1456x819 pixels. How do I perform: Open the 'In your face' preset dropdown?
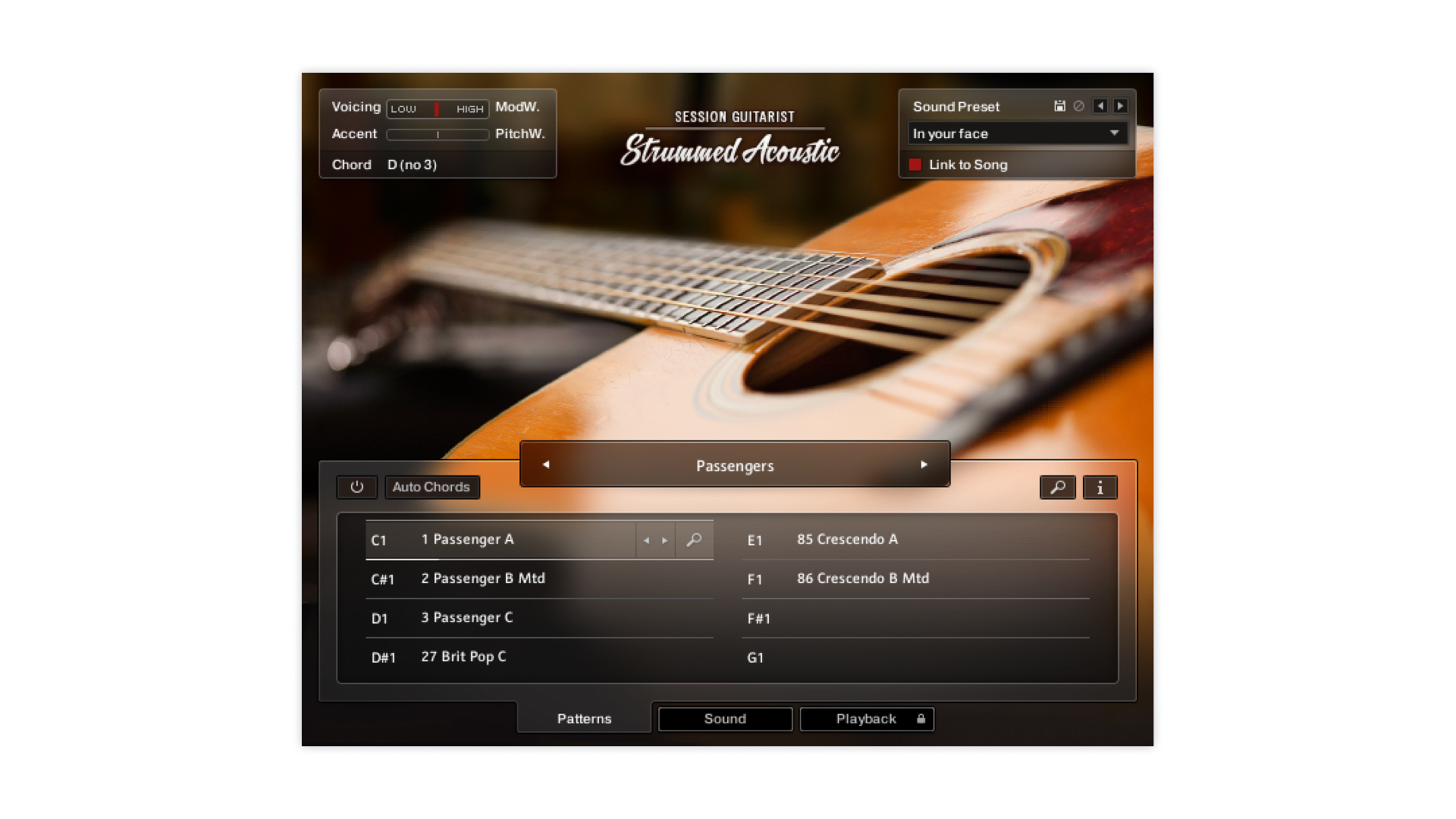coord(1017,133)
